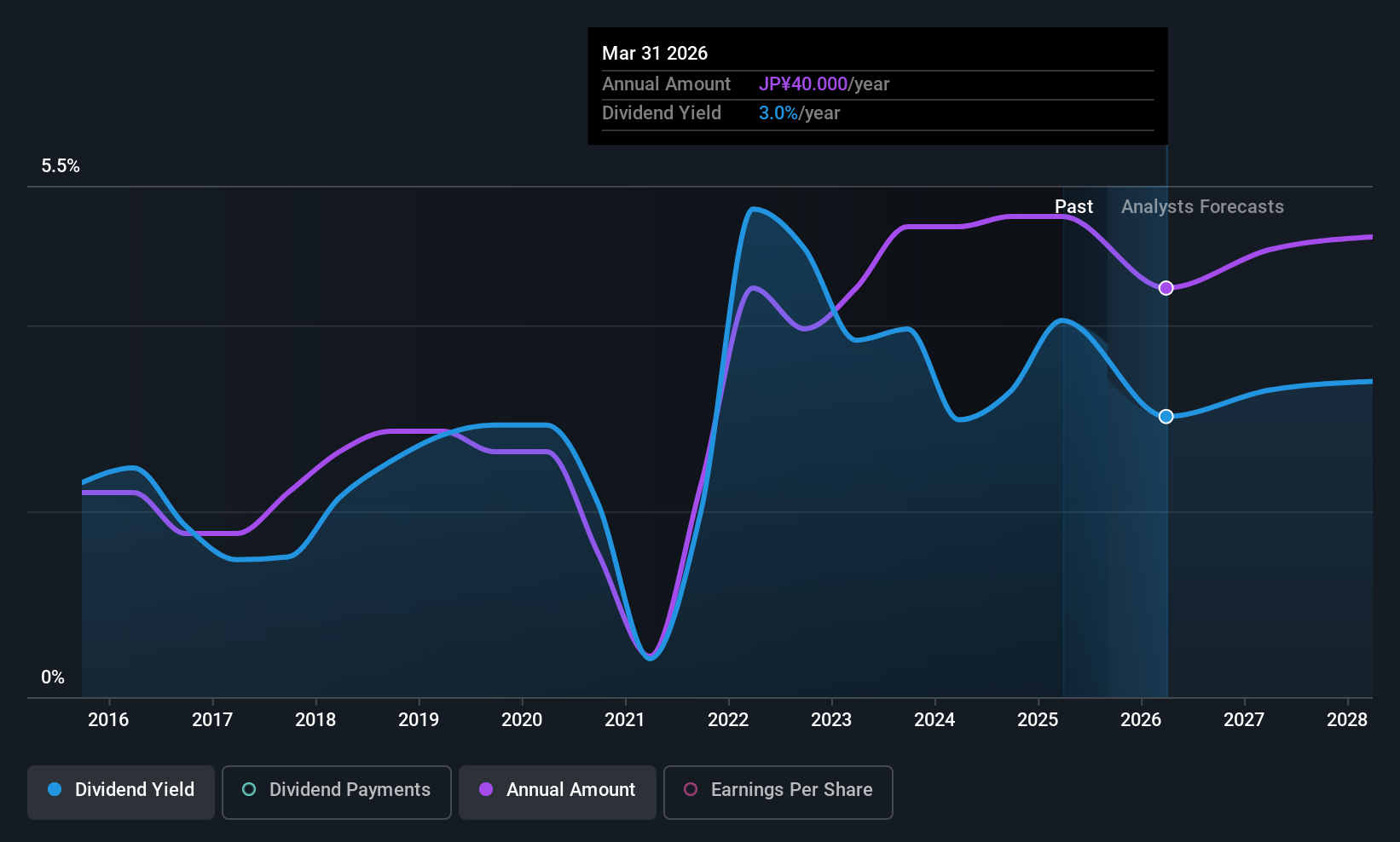This screenshot has height=842, width=1400.
Task: Click the 2025 axis label
Action: (1038, 720)
